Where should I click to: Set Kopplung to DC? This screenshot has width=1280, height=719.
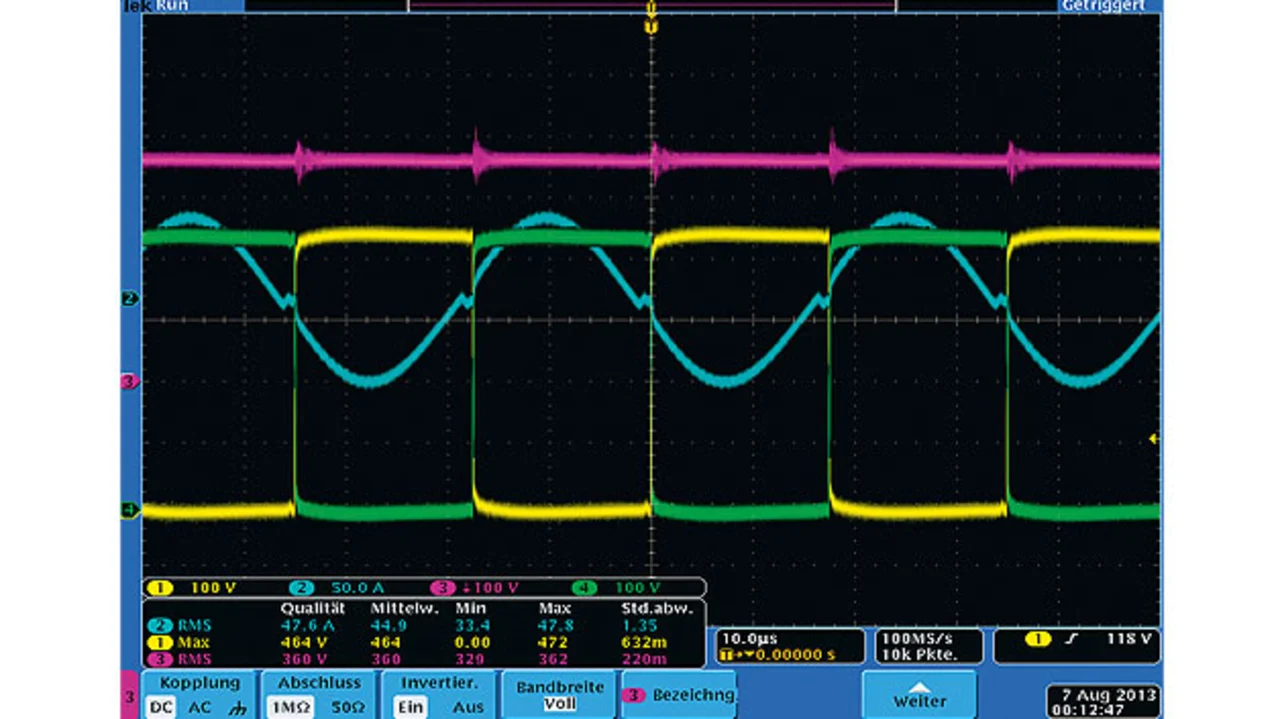click(160, 706)
